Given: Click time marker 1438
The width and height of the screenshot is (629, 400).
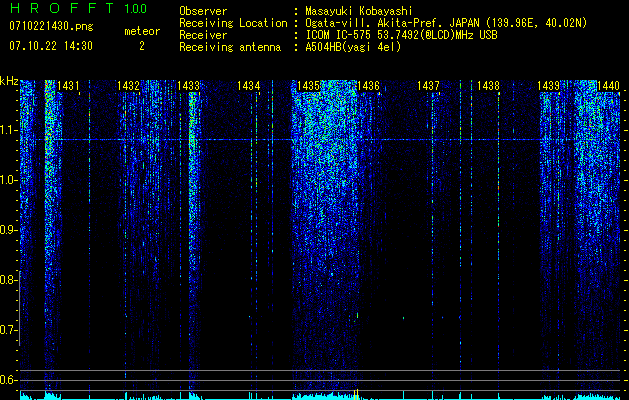Looking at the screenshot, I should [488, 85].
